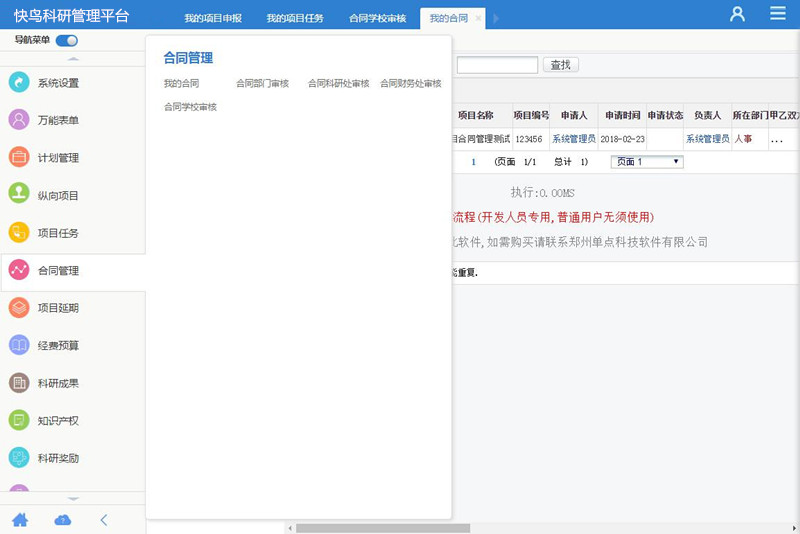Click the 经费预算 book icon
Viewport: 800px width, 534px height.
click(x=19, y=345)
